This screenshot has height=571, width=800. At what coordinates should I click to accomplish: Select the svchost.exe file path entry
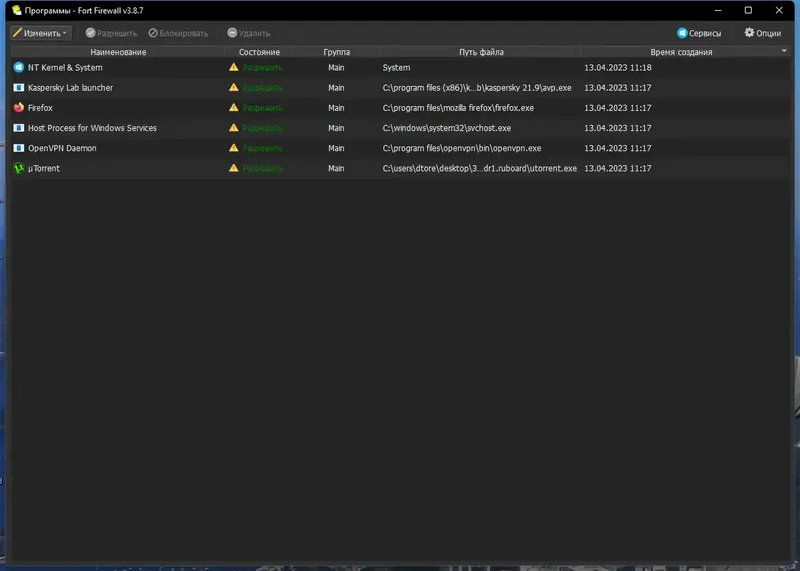pyautogui.click(x=446, y=128)
